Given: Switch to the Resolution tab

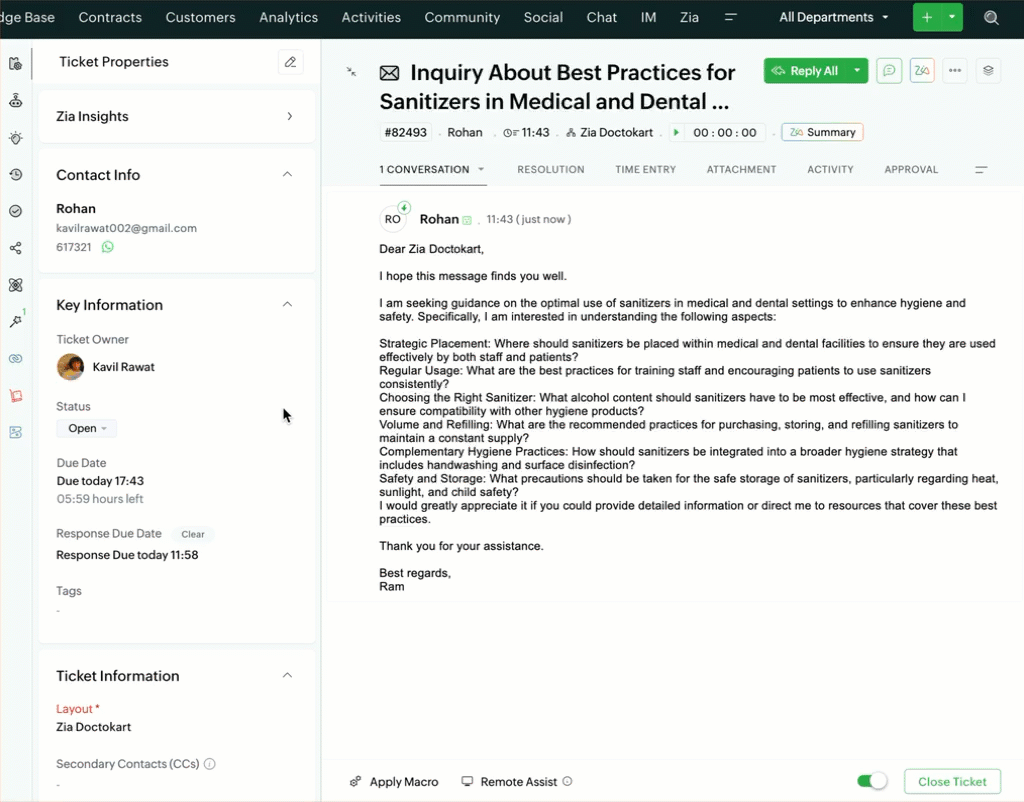Looking at the screenshot, I should [550, 170].
